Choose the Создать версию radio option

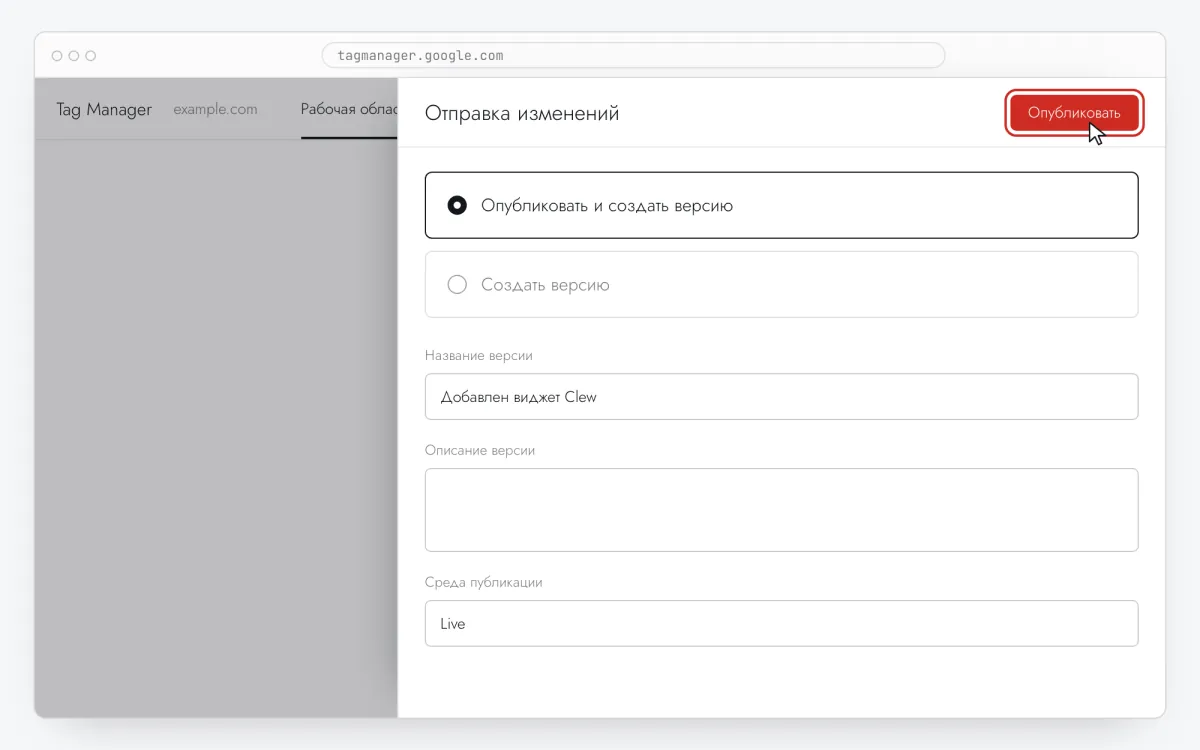[781, 284]
